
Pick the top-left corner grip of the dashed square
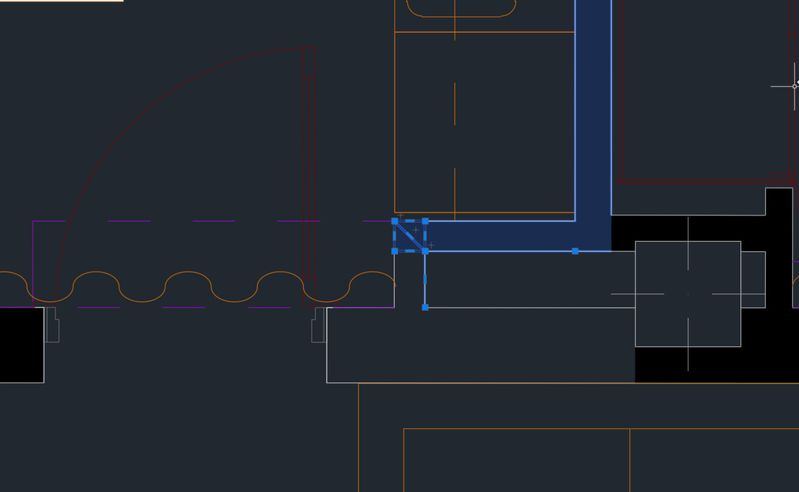394,221
